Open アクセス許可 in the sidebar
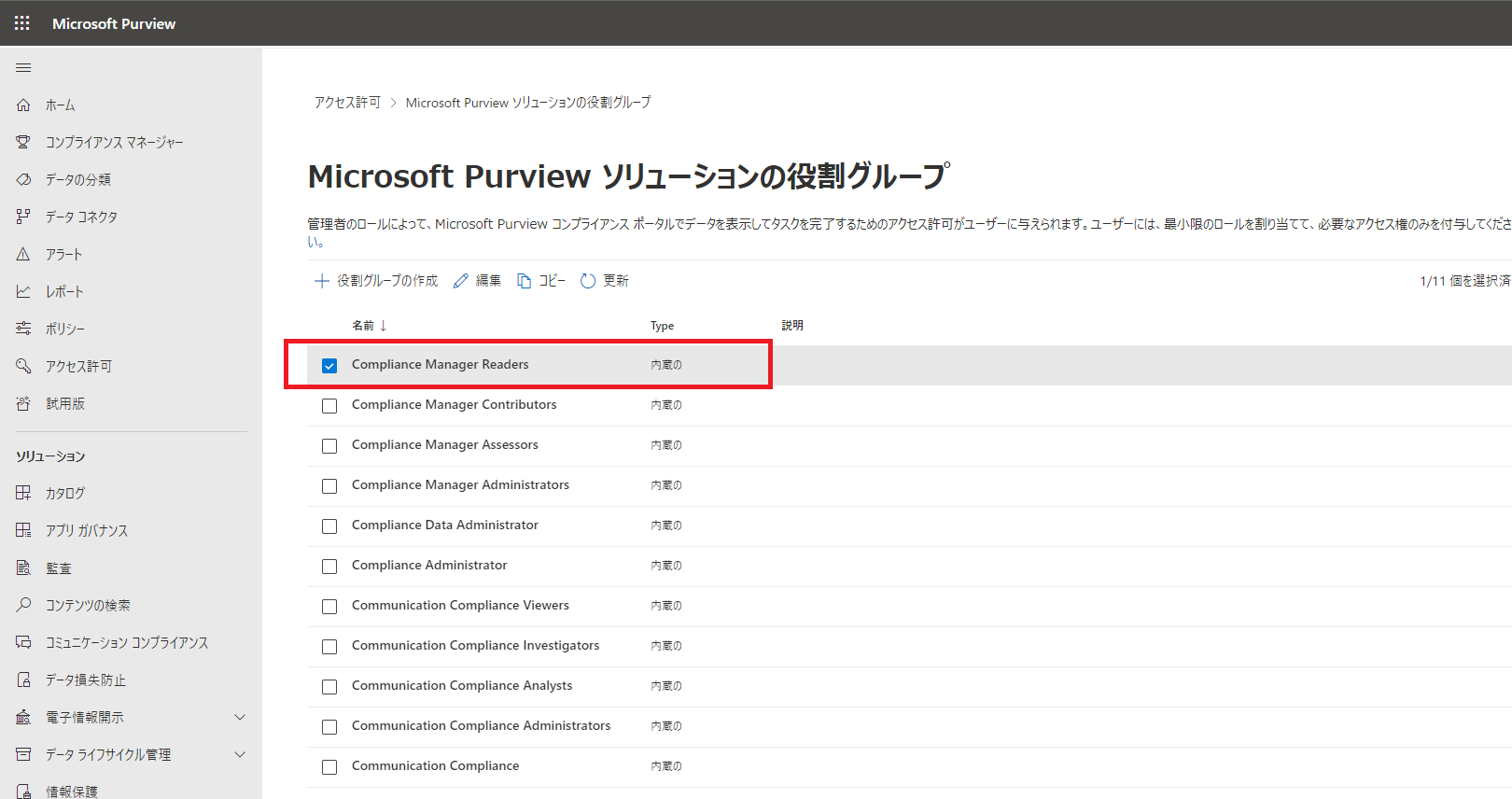 click(79, 367)
